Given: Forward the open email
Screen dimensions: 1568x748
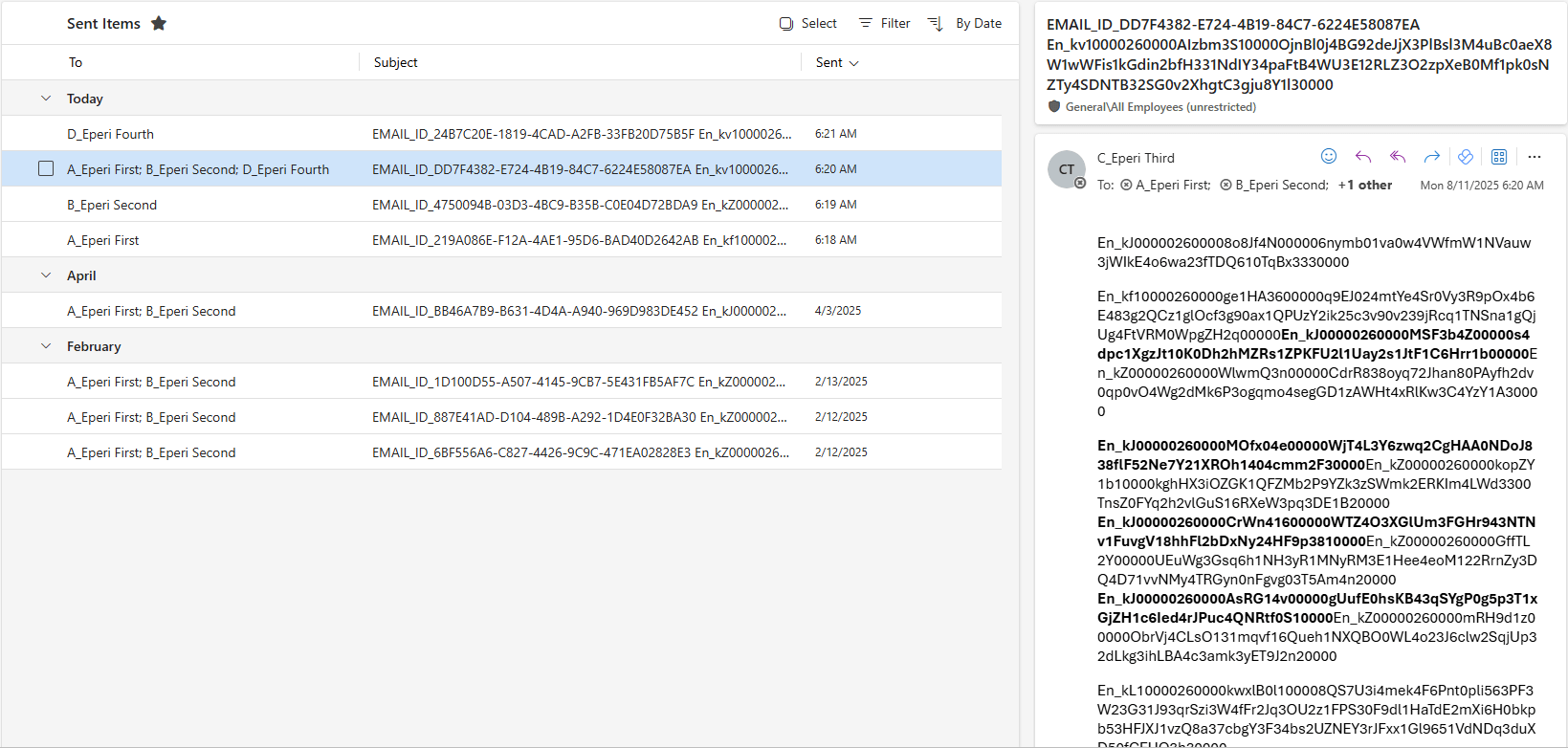Looking at the screenshot, I should (x=1431, y=157).
